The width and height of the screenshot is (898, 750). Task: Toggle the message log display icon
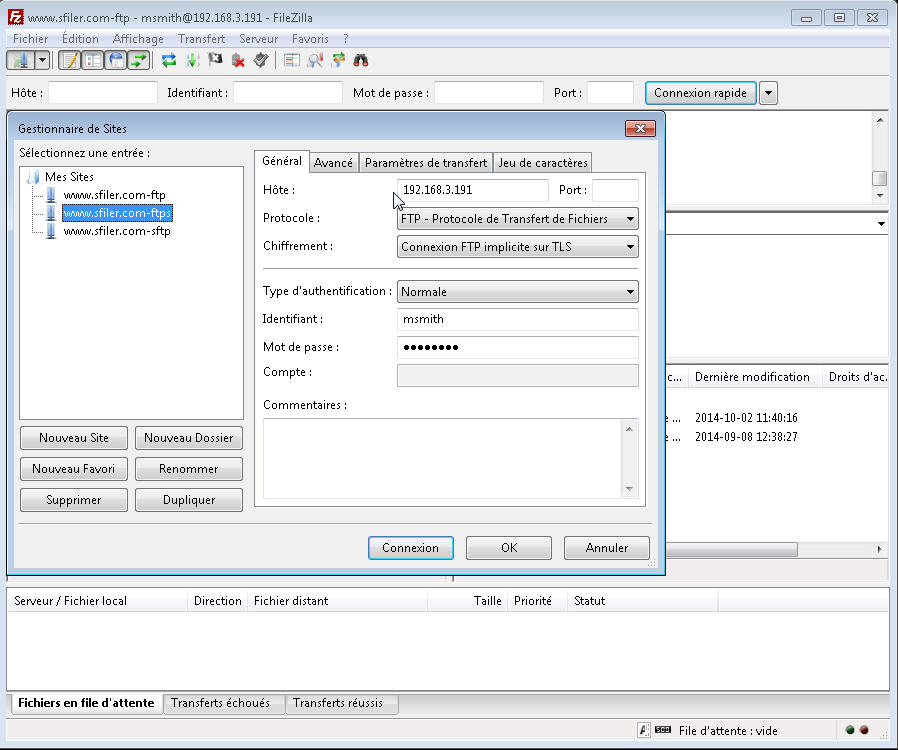(70, 60)
